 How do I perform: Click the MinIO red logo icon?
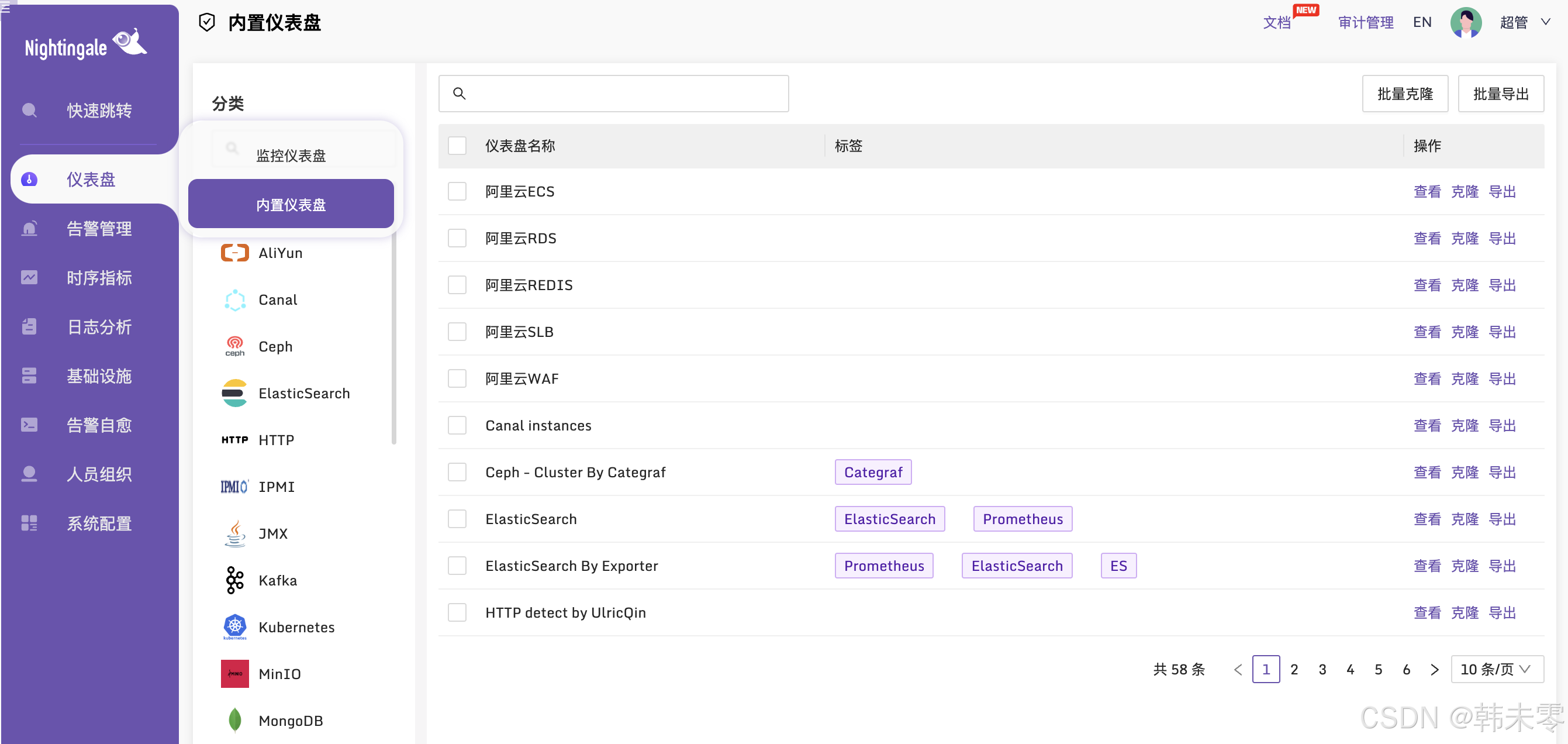pyautogui.click(x=234, y=673)
